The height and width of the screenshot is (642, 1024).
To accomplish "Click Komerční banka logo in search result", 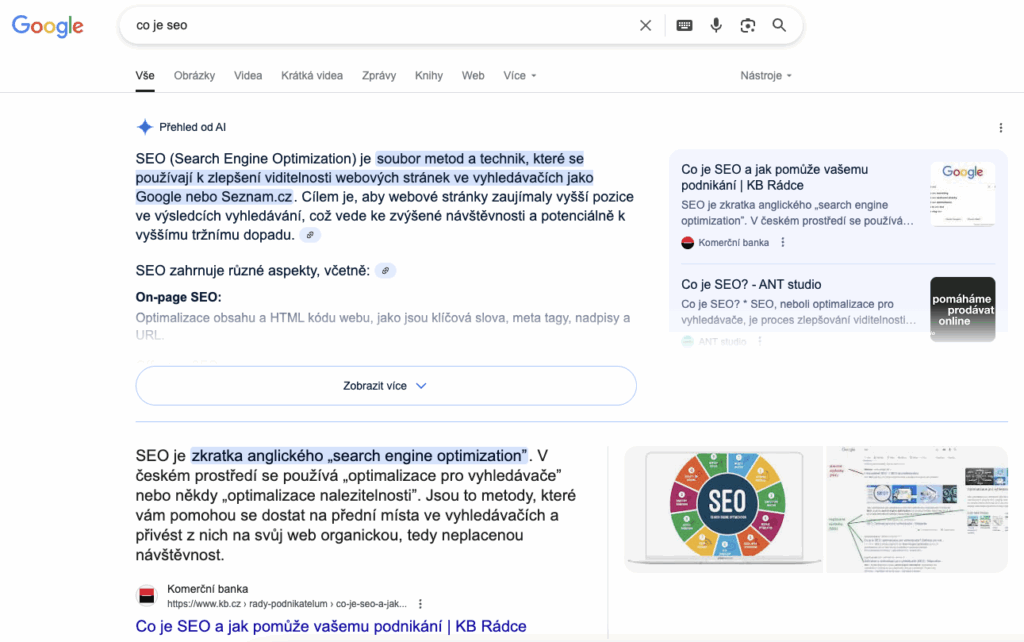I will [x=147, y=596].
